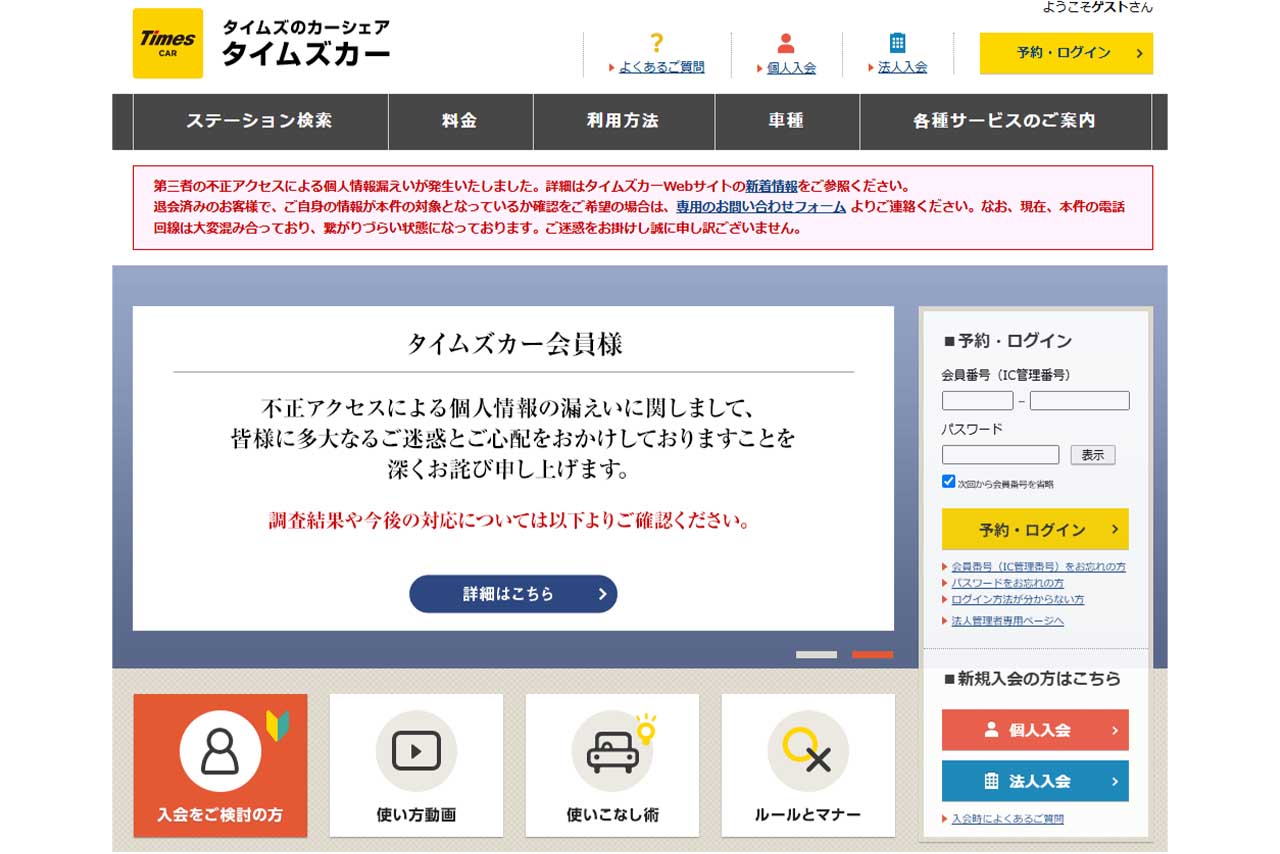The height and width of the screenshot is (854, 1280).
Task: Open 入会時によくあるご質問 link
Action: [x=1007, y=819]
